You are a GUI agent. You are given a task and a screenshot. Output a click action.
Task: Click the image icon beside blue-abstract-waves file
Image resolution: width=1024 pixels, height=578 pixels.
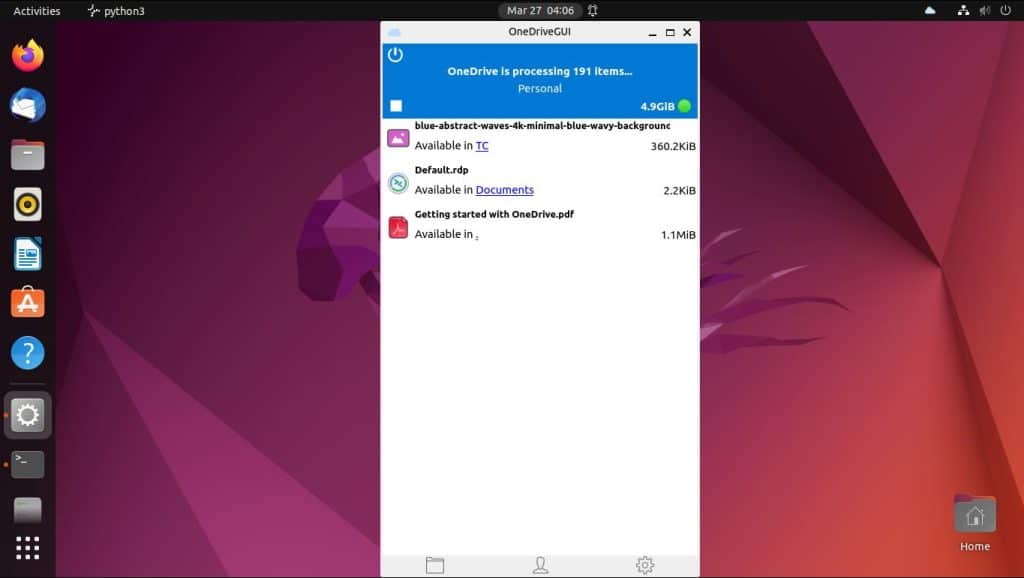(x=397, y=138)
